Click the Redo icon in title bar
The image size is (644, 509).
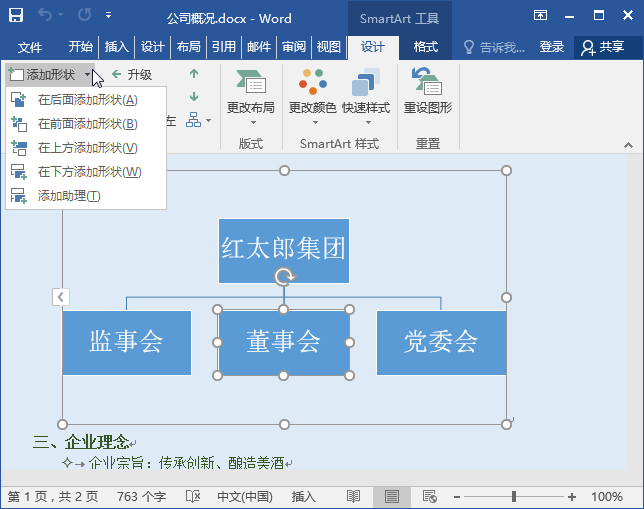tap(85, 15)
